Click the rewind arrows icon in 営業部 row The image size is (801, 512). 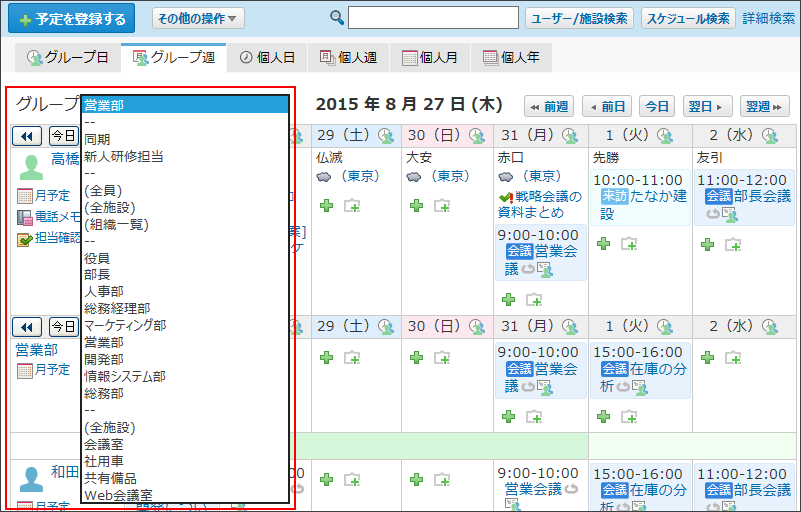[27, 327]
